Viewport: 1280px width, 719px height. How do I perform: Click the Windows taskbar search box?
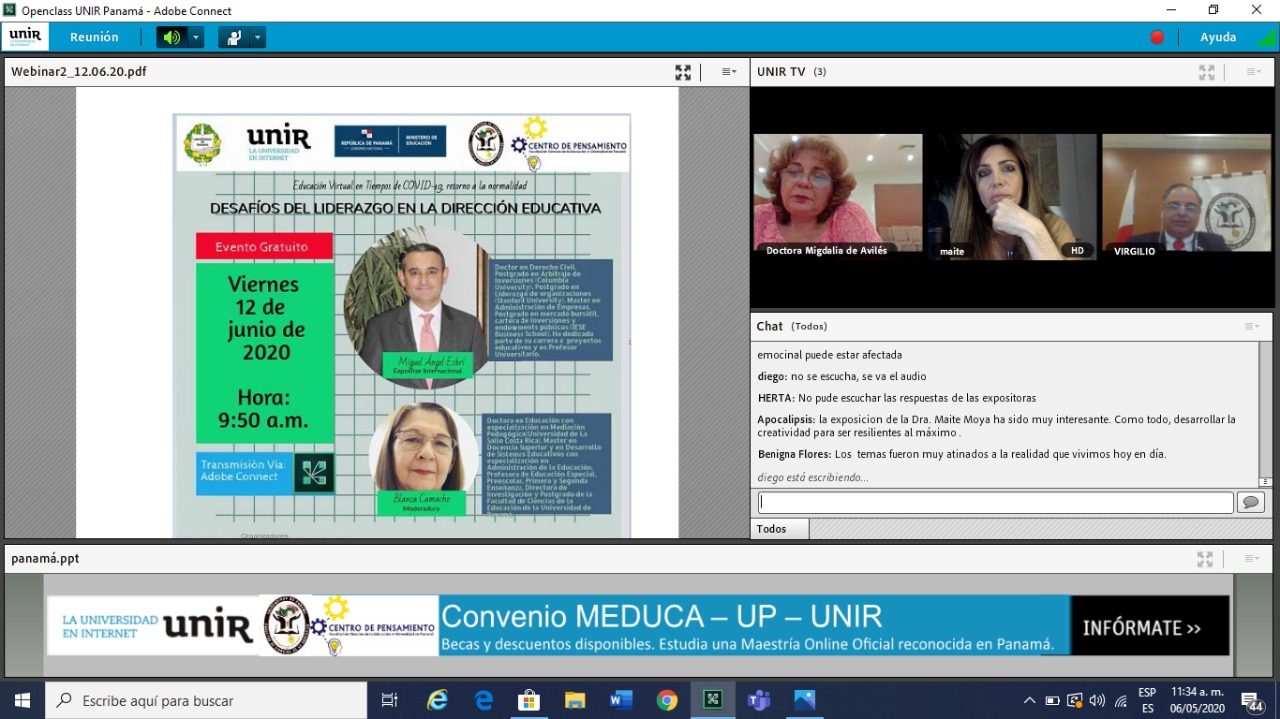[x=207, y=701]
